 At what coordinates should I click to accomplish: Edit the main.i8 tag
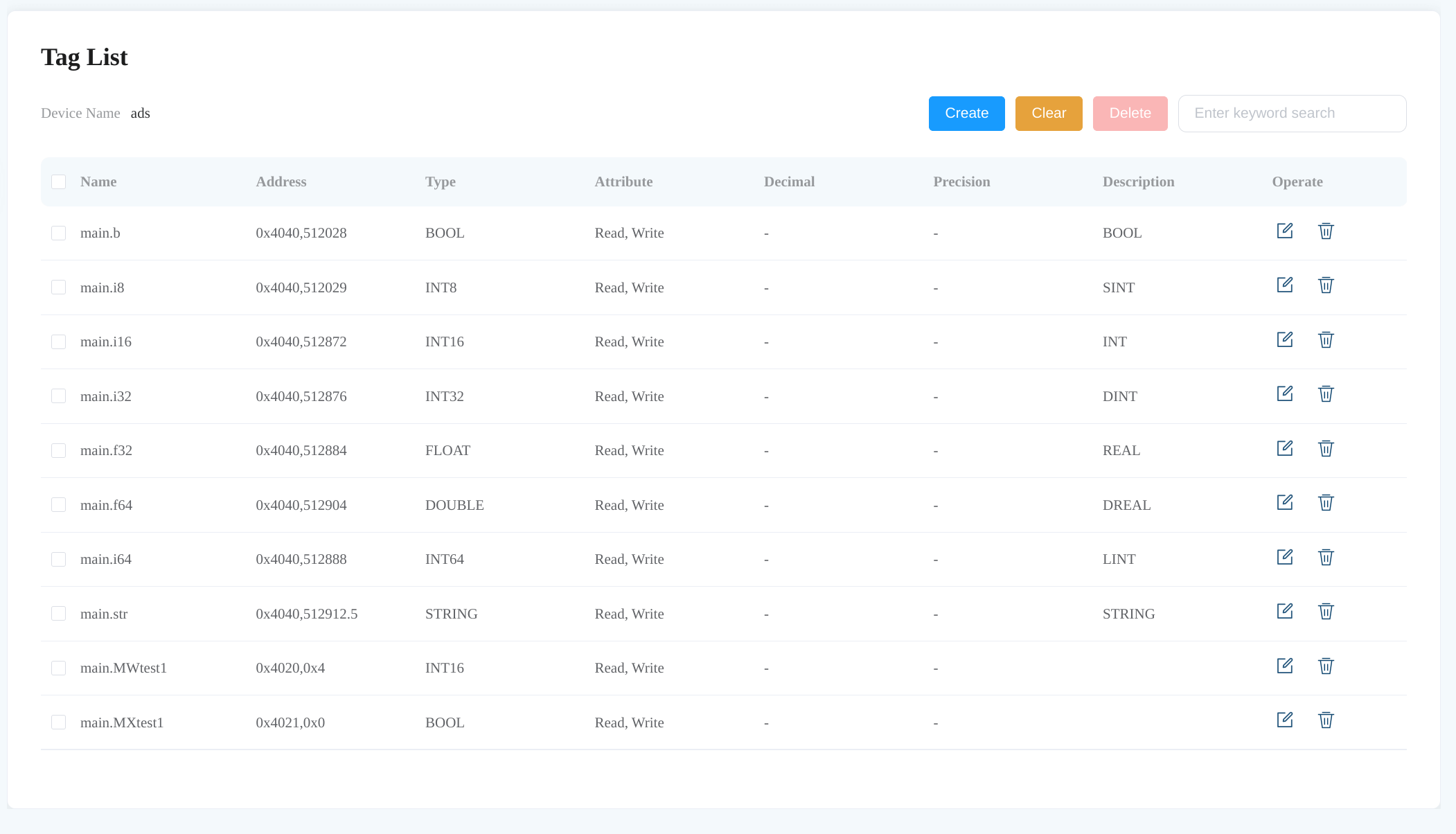[x=1285, y=285]
